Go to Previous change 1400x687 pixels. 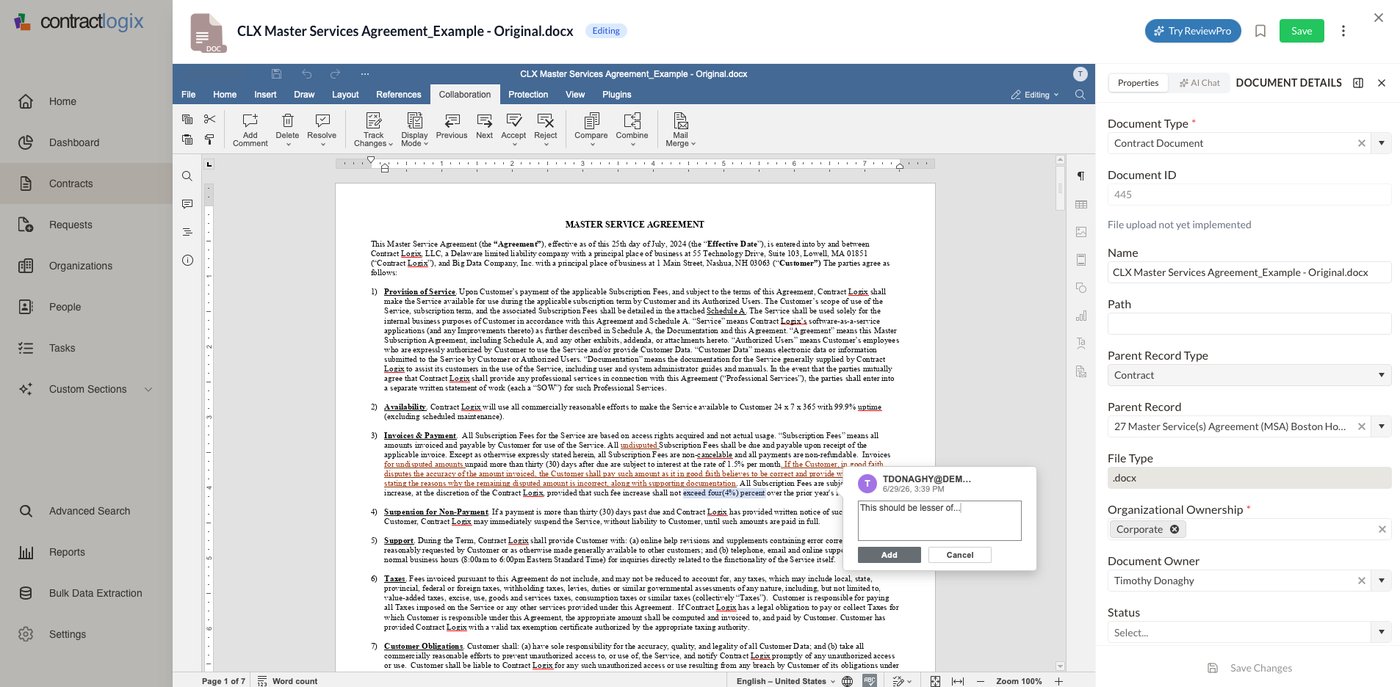click(451, 125)
